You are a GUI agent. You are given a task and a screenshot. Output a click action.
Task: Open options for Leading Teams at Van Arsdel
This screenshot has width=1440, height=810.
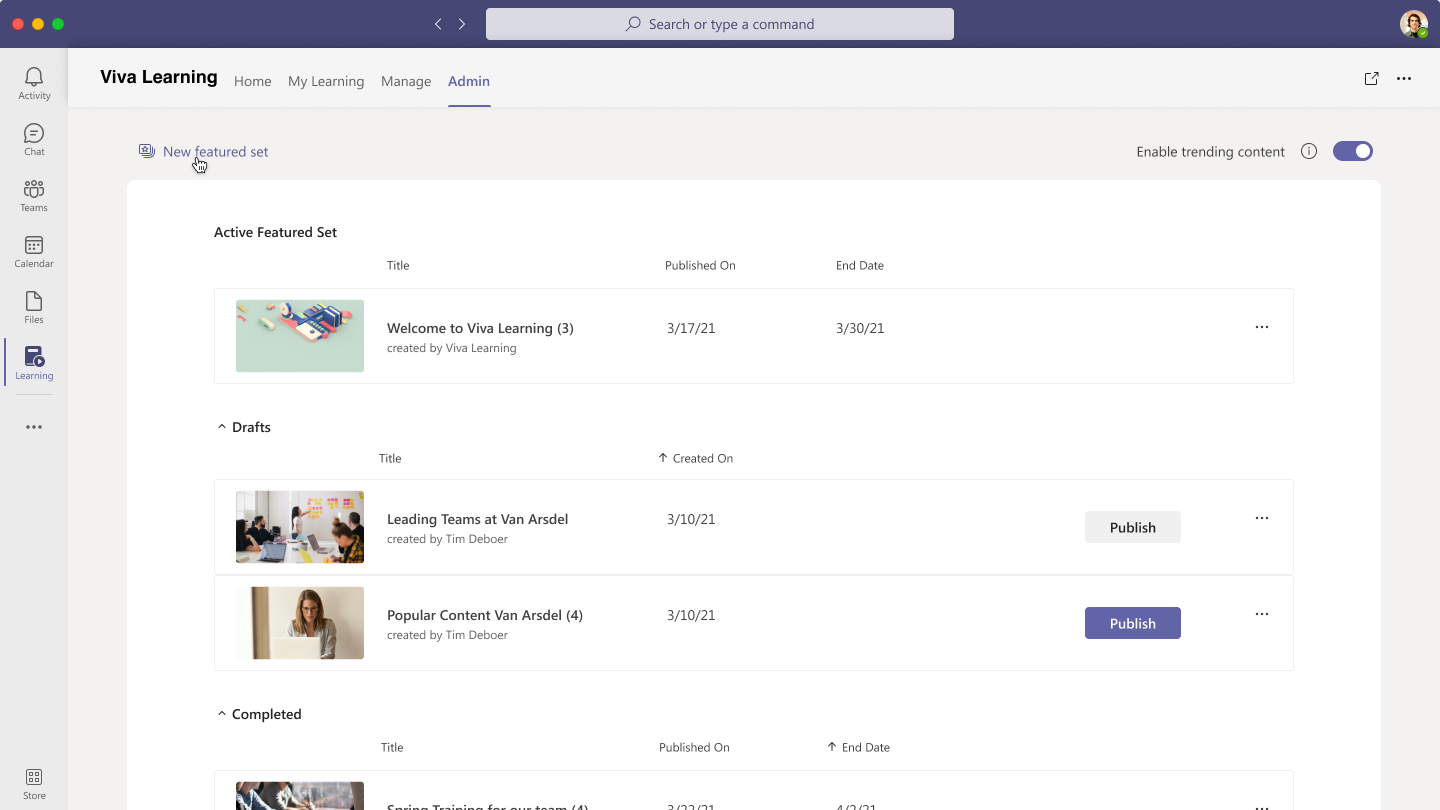1262,518
